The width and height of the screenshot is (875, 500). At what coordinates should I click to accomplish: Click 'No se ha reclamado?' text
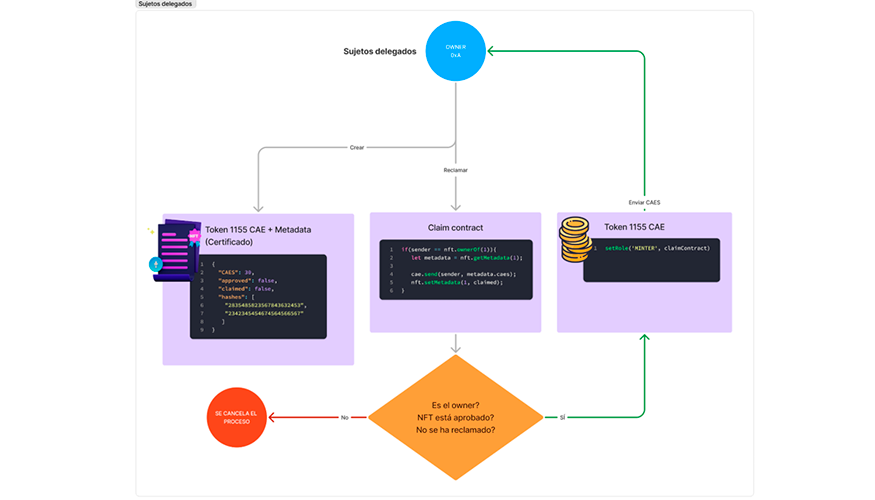click(455, 430)
